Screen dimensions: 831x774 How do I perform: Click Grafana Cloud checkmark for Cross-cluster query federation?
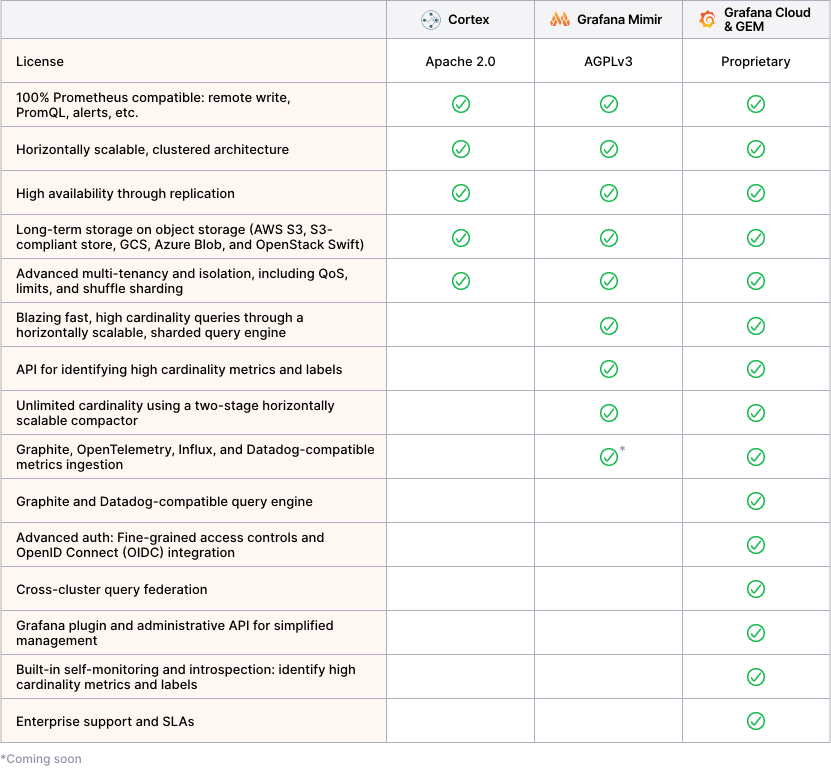(x=756, y=589)
